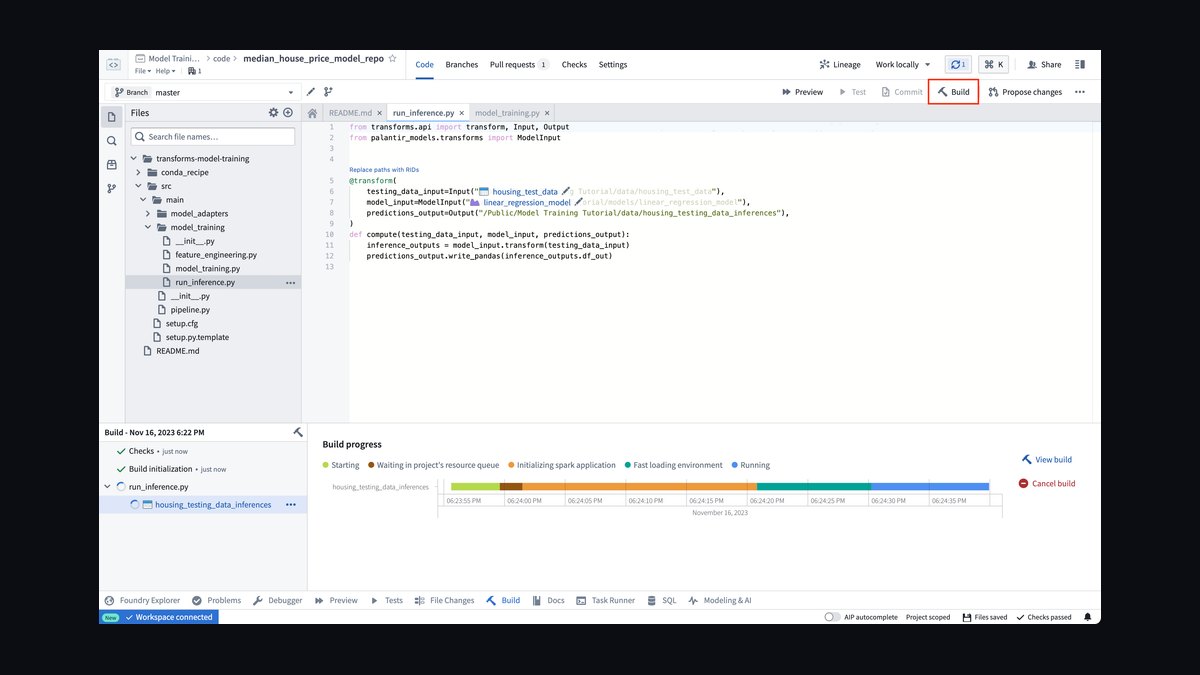Open the File menu dropdown
The image size is (1200, 675).
[142, 71]
